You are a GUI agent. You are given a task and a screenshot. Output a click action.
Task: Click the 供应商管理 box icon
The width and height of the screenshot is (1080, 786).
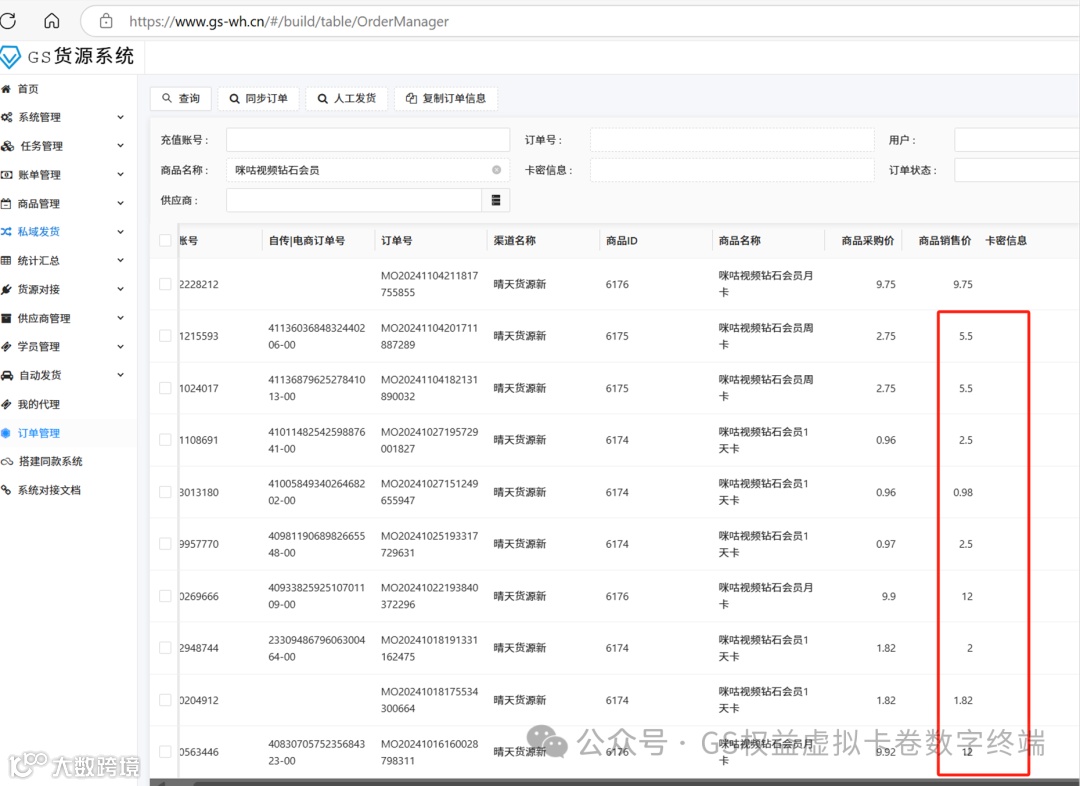tap(6, 318)
